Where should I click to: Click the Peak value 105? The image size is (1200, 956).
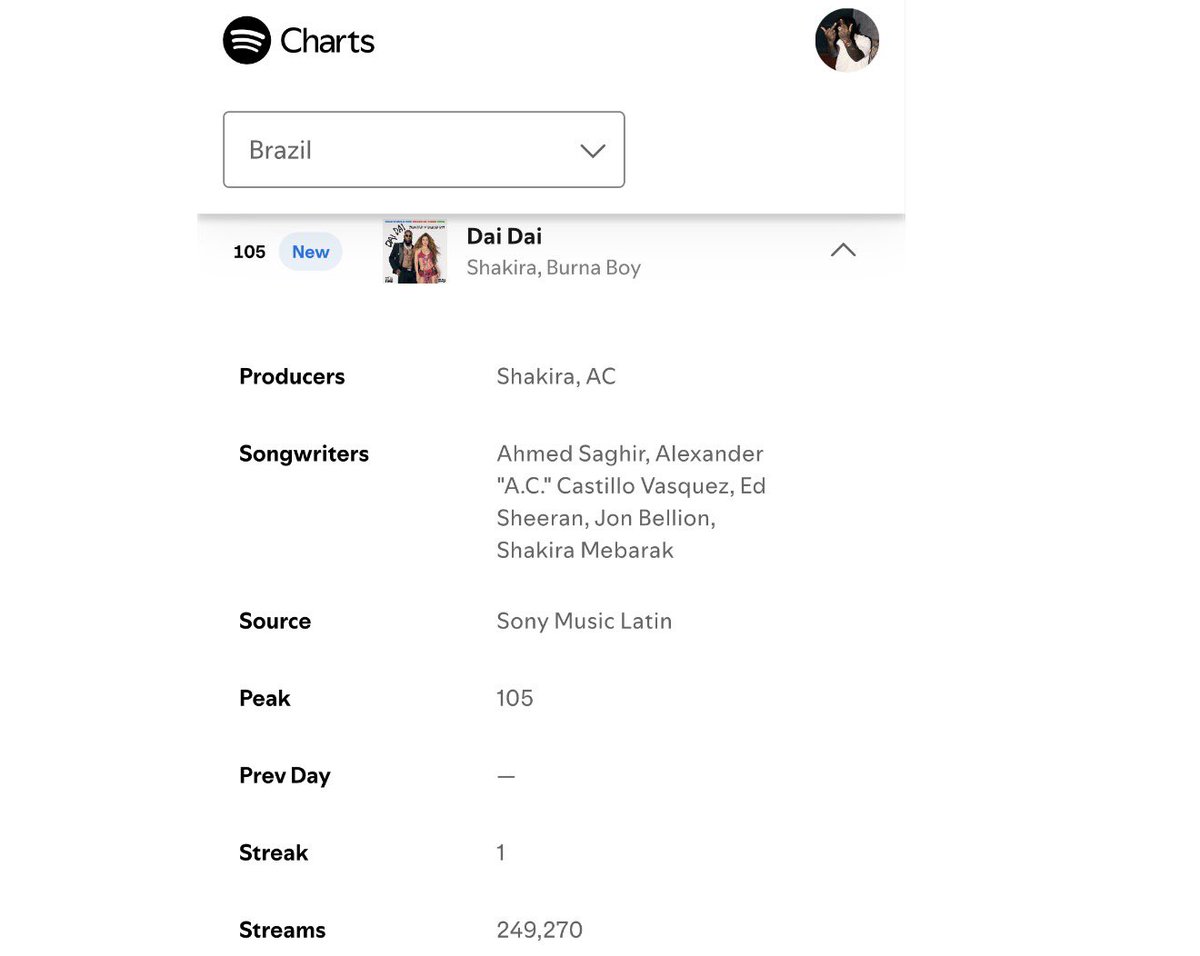[515, 698]
